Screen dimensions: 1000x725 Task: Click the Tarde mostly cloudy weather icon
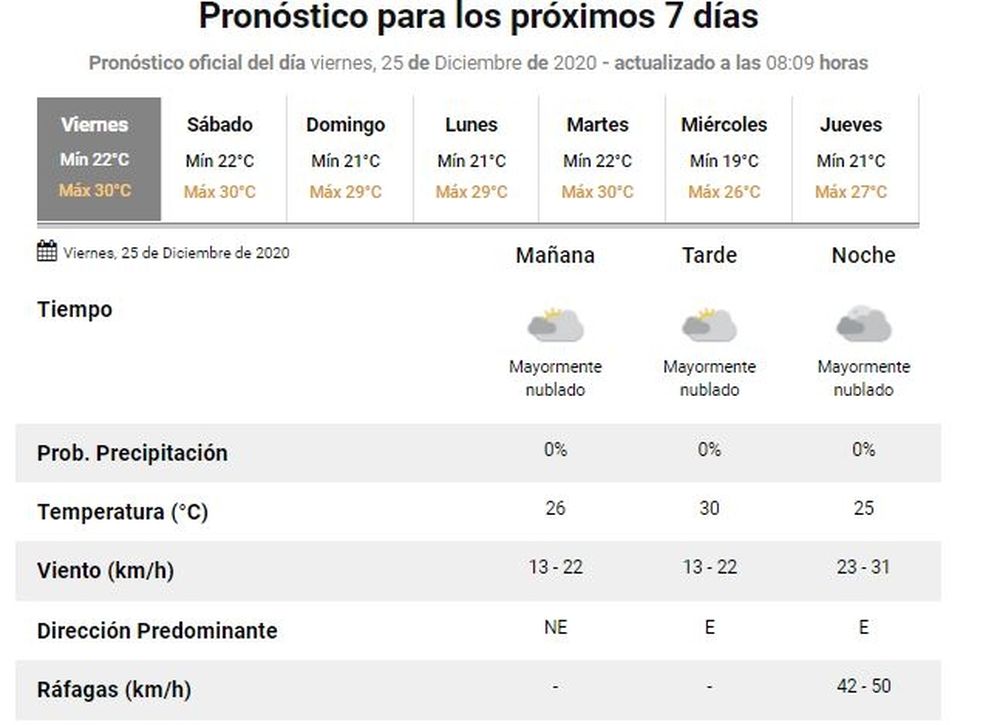tap(709, 324)
